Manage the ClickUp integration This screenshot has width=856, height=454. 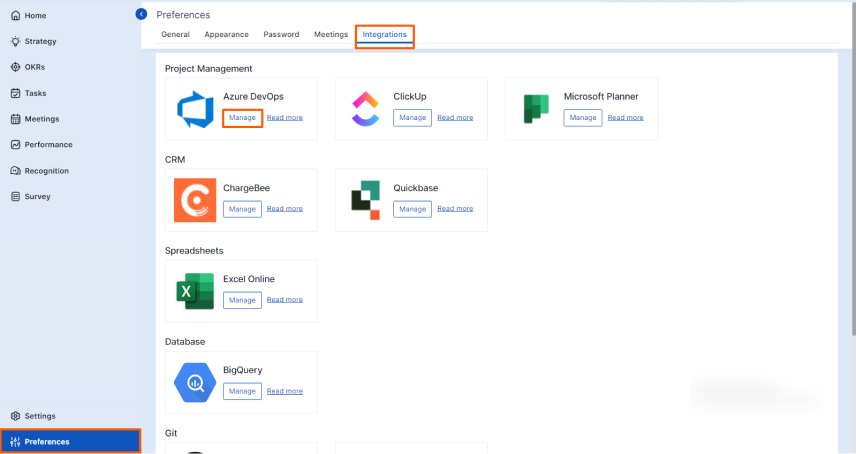(x=412, y=118)
